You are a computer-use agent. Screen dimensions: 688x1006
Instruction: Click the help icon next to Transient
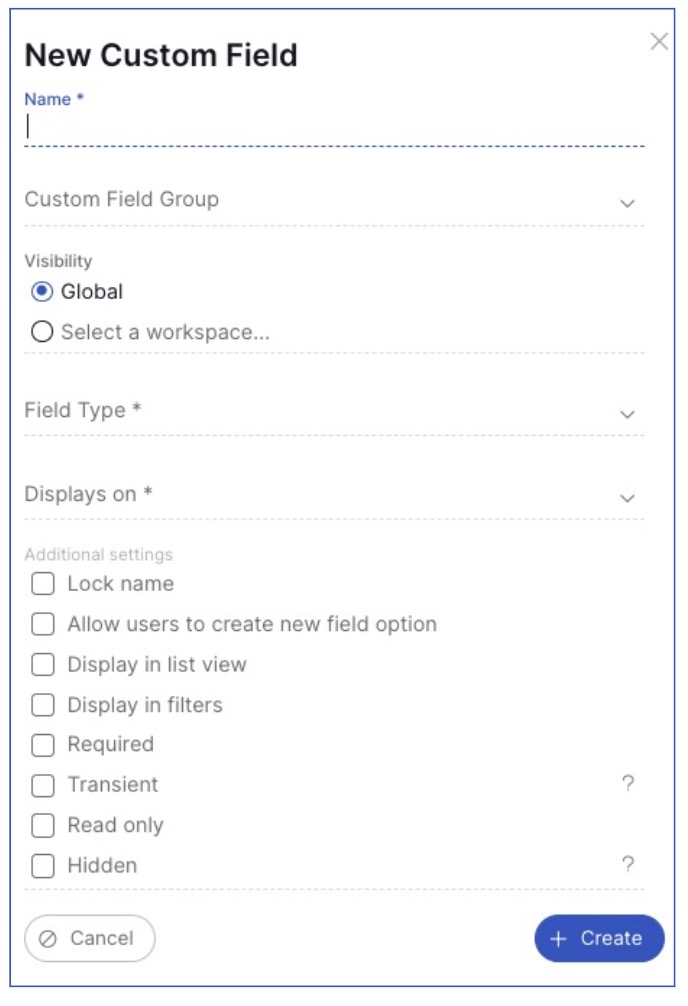628,784
